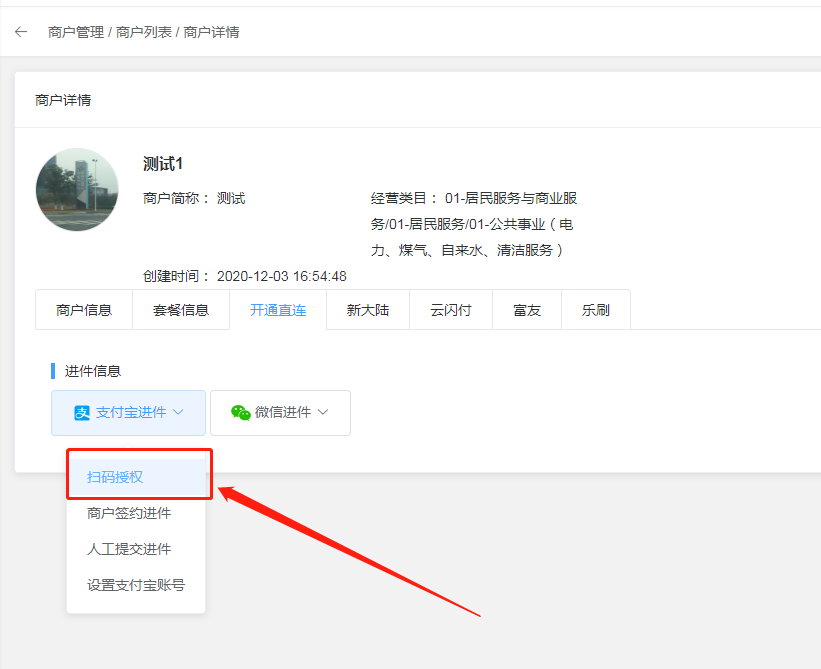Select the 乐刷 tab
Screen dimensions: 821x669
(596, 310)
